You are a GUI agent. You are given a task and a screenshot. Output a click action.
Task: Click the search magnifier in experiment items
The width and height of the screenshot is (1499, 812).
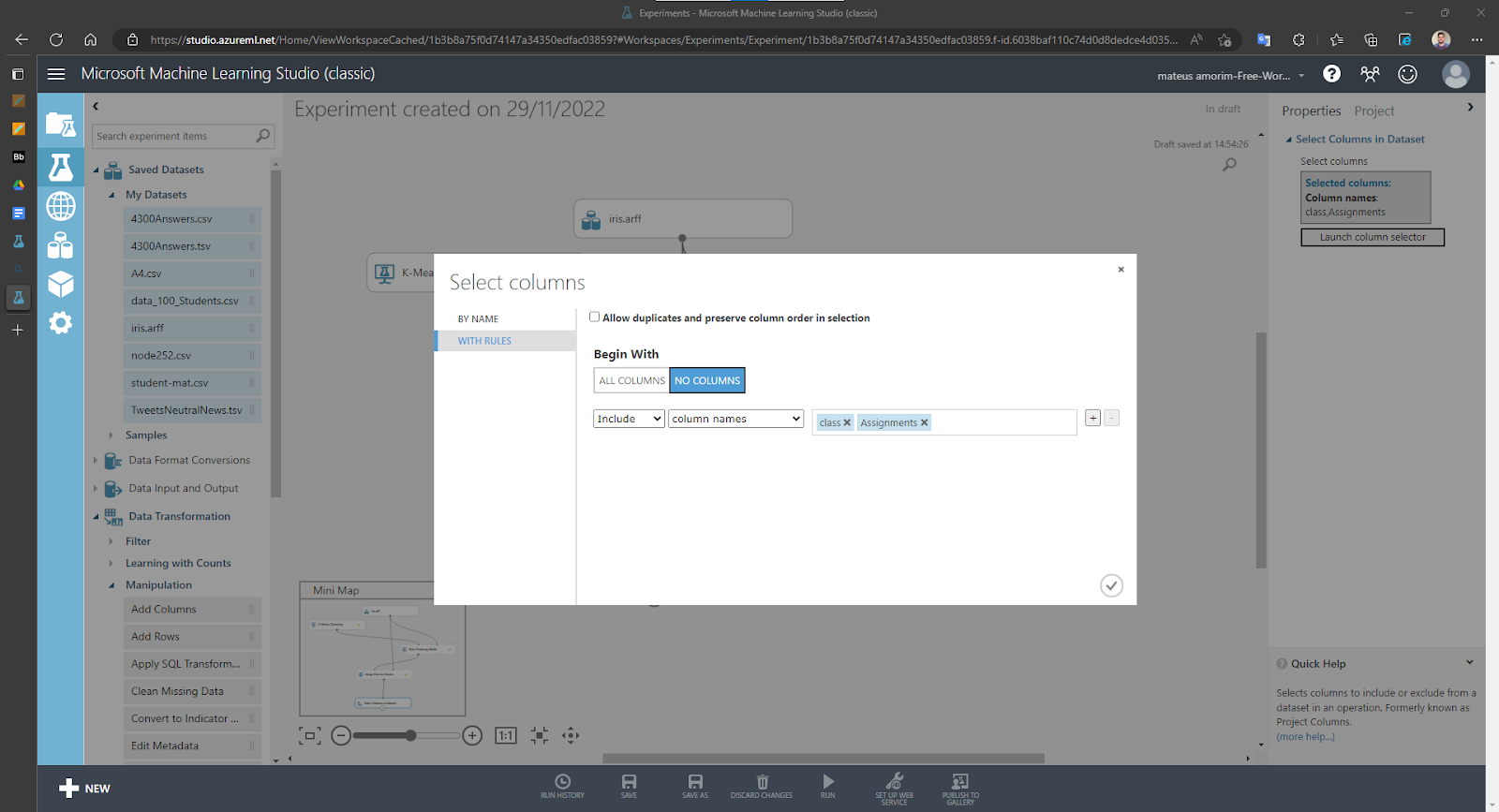263,136
